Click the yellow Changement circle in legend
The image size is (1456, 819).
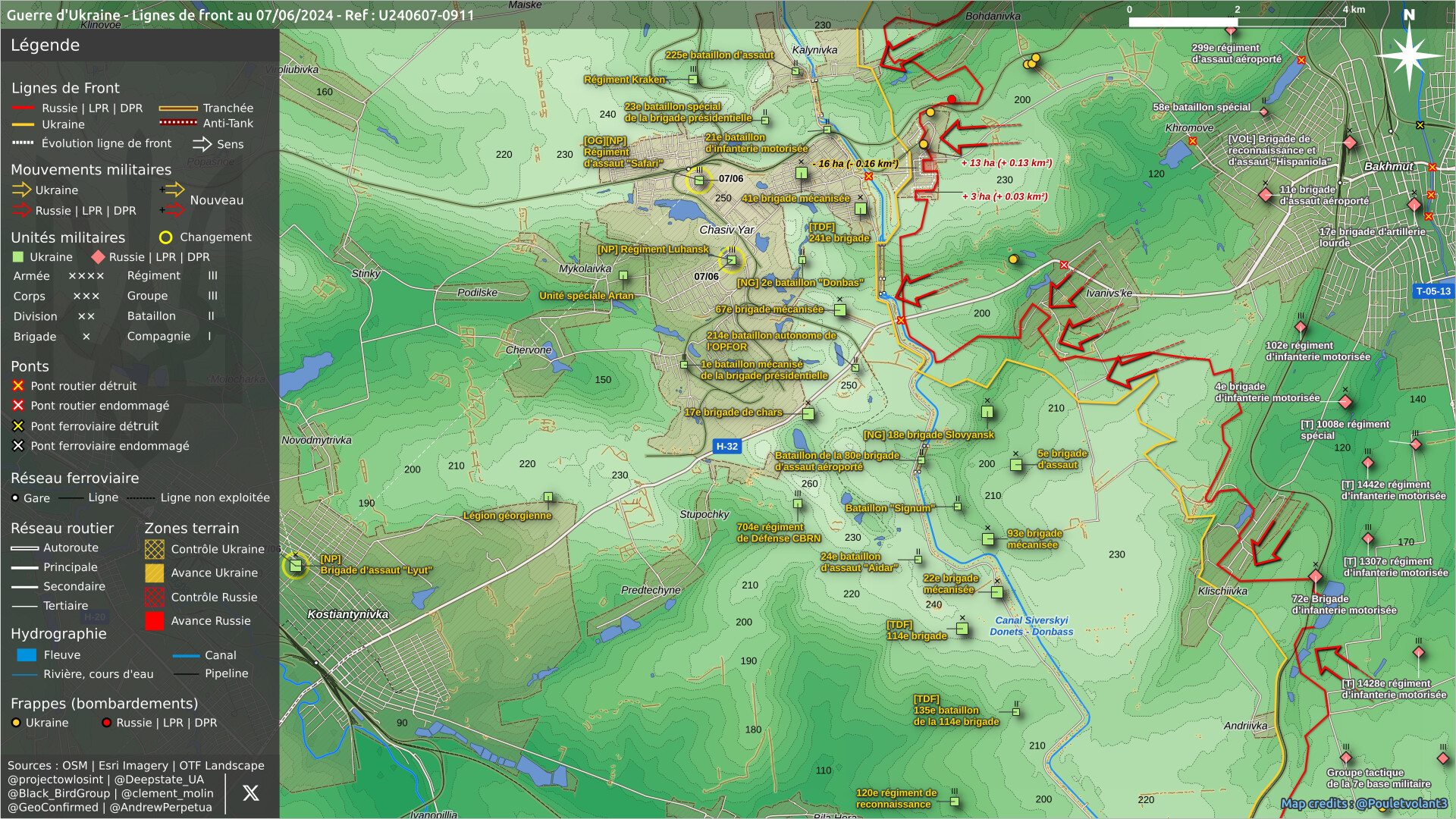165,237
